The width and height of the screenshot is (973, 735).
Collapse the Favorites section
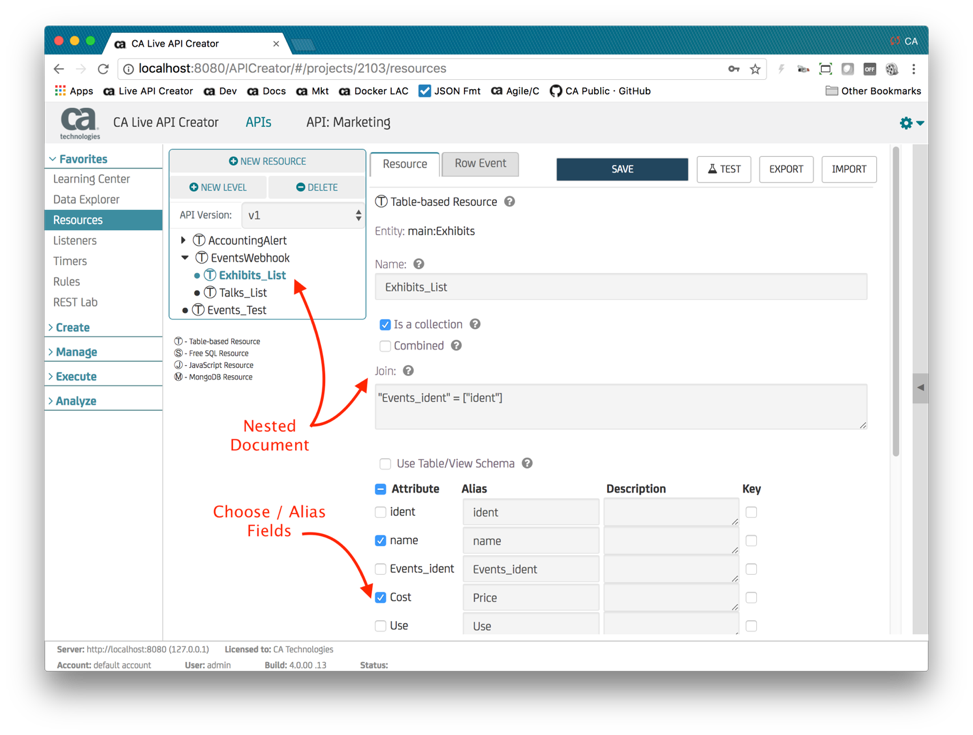pos(78,159)
